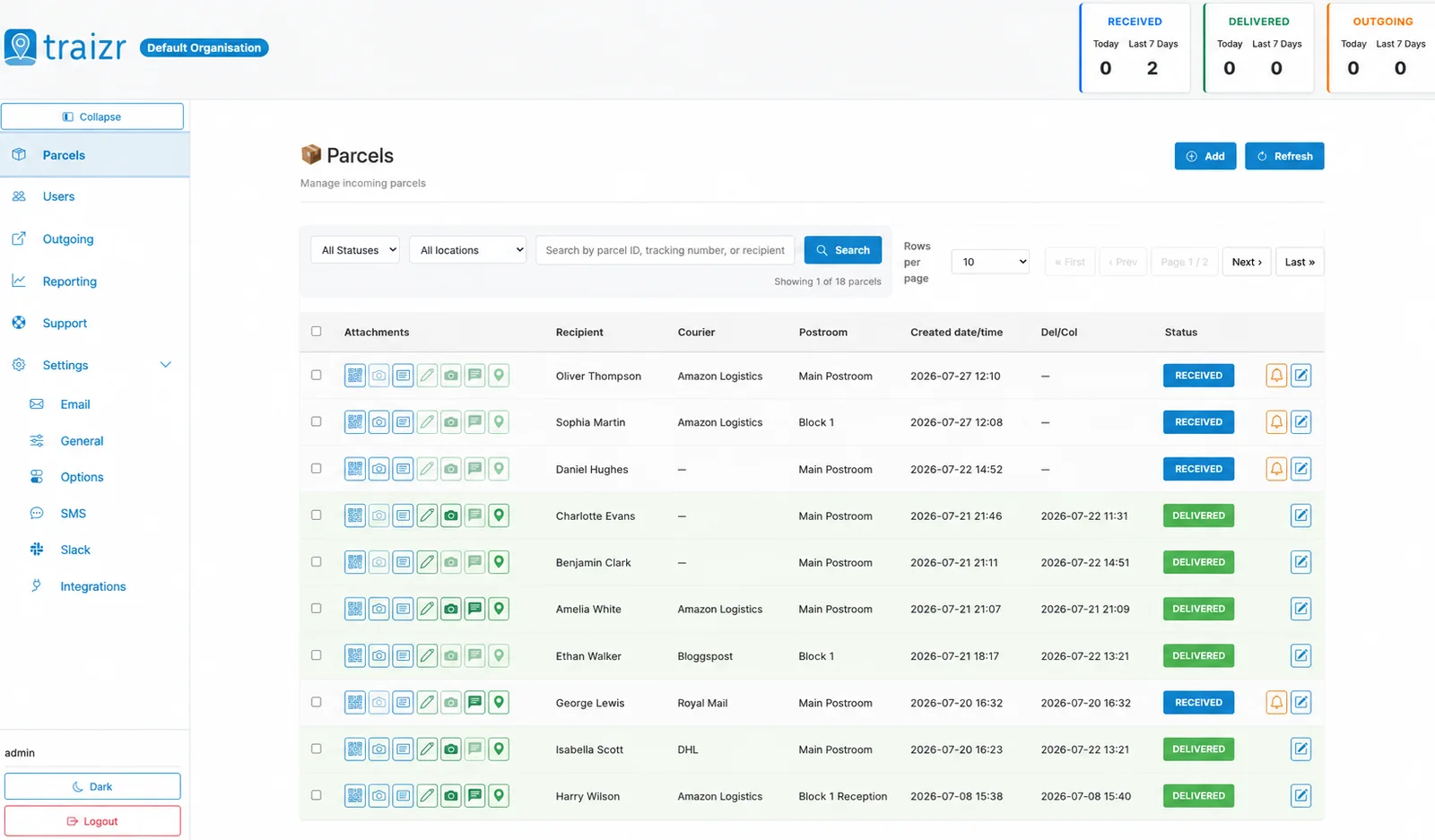This screenshot has width=1435, height=840.
Task: Edit Amelia White parcel using edit icon
Action: pos(1301,609)
